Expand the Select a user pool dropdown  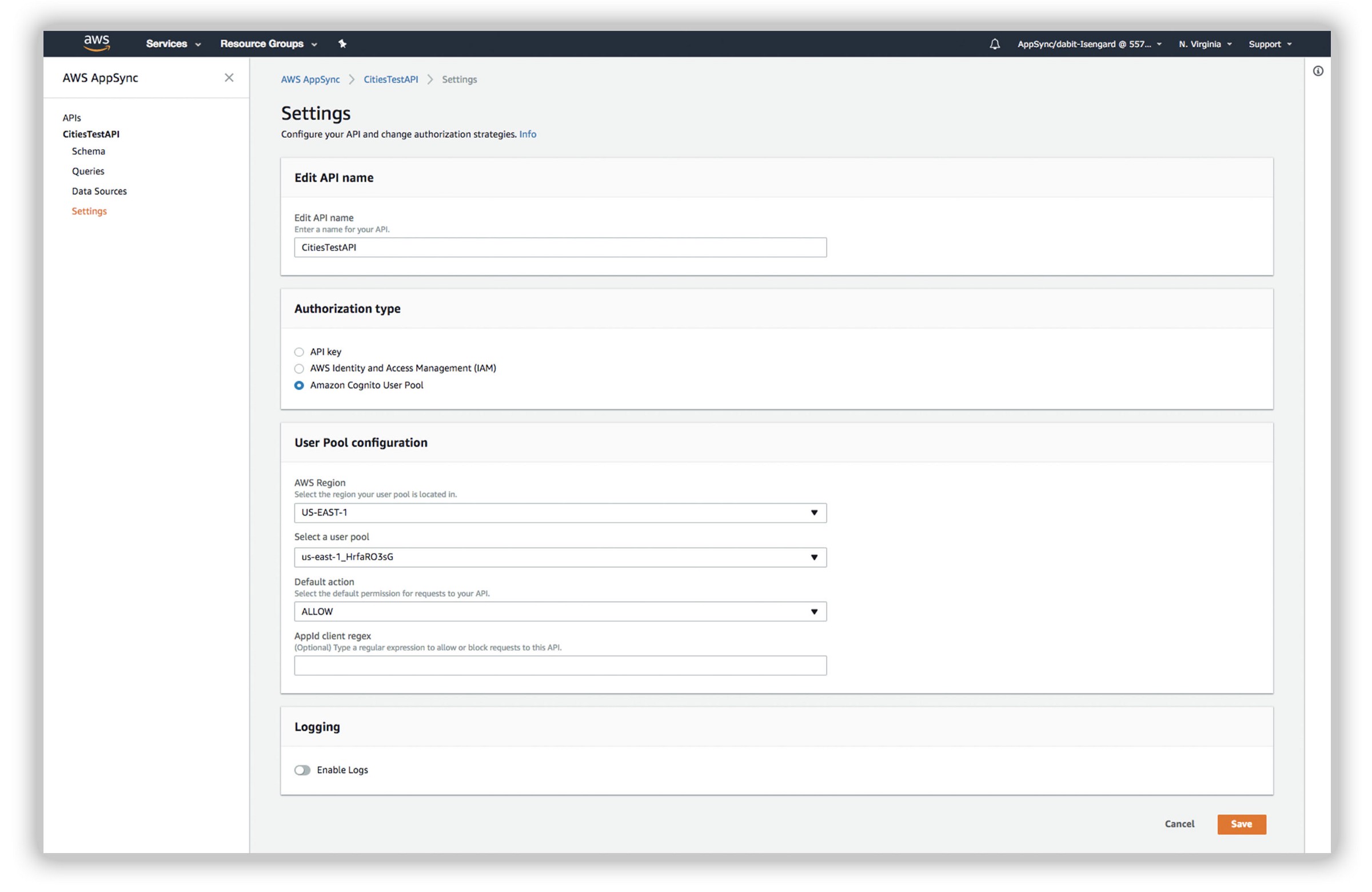click(x=560, y=557)
